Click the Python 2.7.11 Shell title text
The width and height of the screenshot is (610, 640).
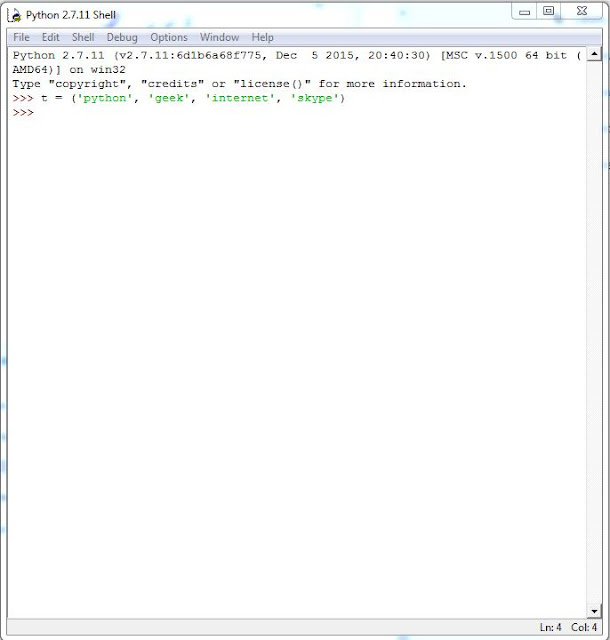[71, 15]
